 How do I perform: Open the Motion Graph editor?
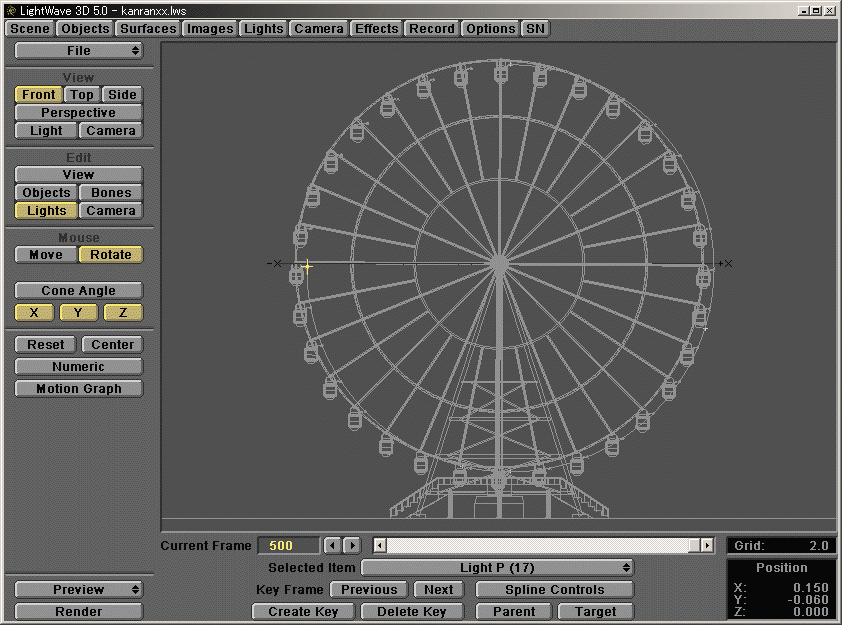pyautogui.click(x=78, y=389)
